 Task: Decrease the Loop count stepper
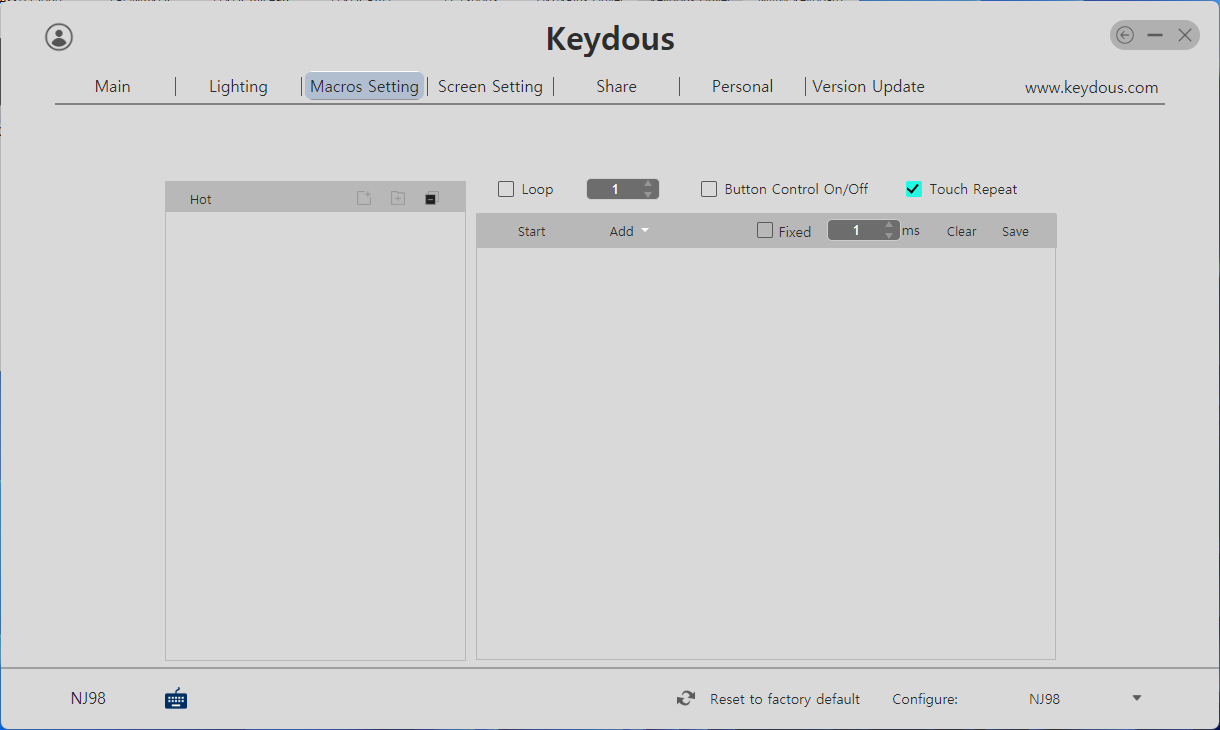[x=648, y=194]
